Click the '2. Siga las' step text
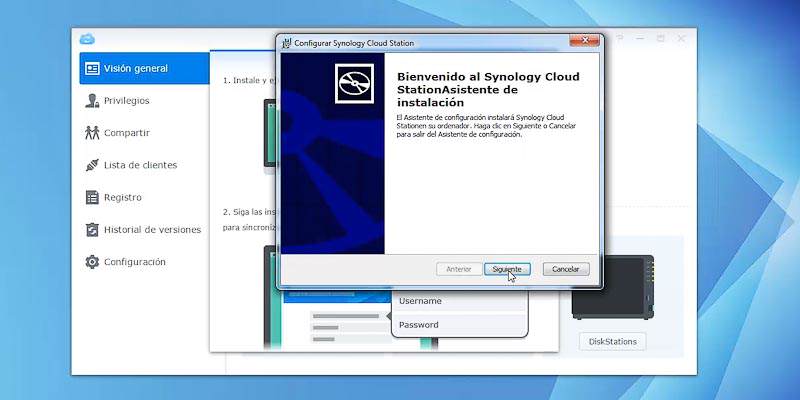800x400 pixels. pyautogui.click(x=249, y=211)
